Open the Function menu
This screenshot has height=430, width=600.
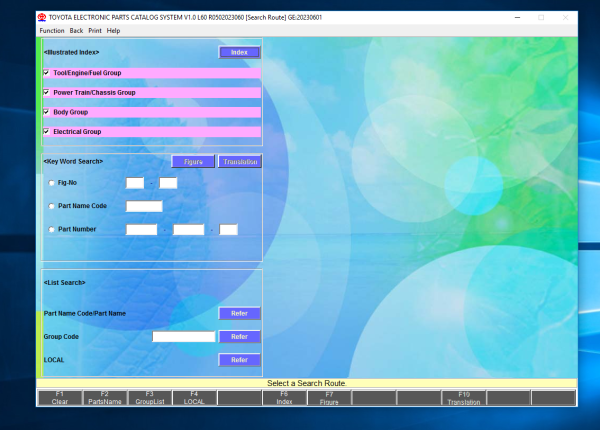[52, 31]
